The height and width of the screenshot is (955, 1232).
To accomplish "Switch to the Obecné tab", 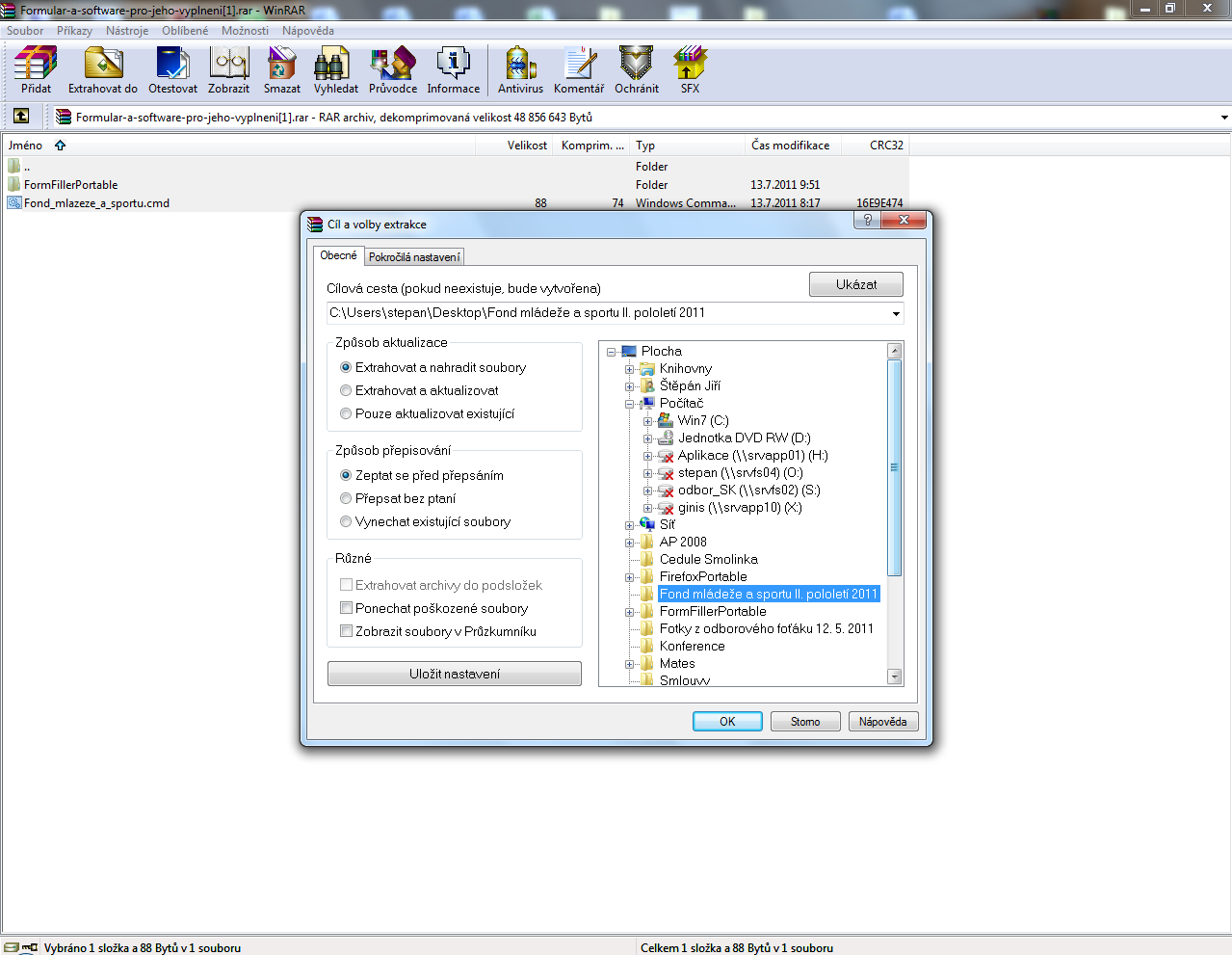I will coord(338,255).
